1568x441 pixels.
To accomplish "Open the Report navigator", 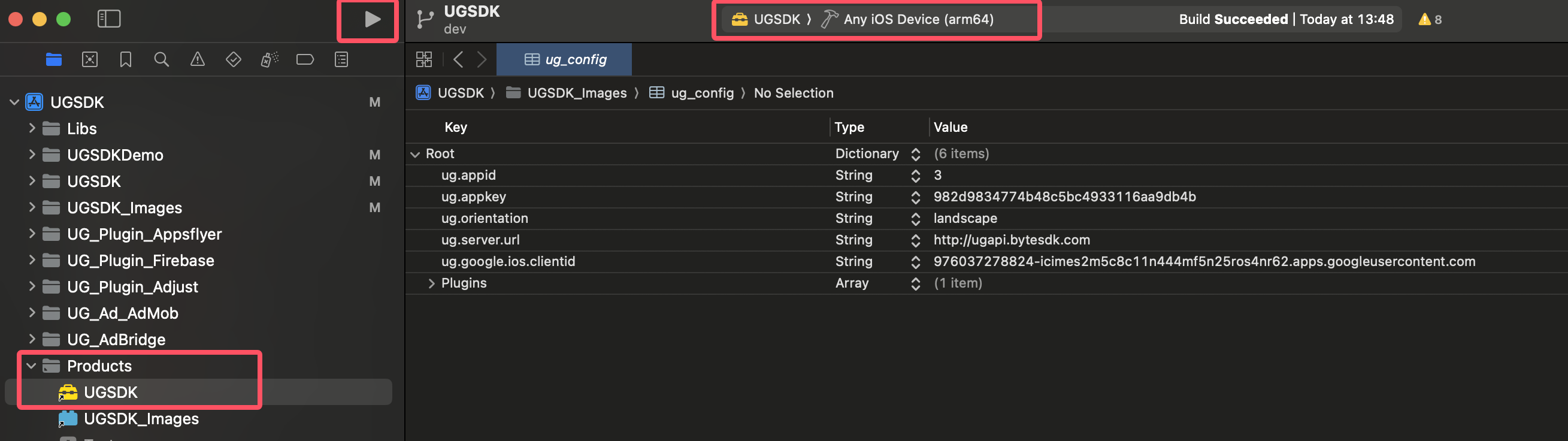I will [x=341, y=60].
